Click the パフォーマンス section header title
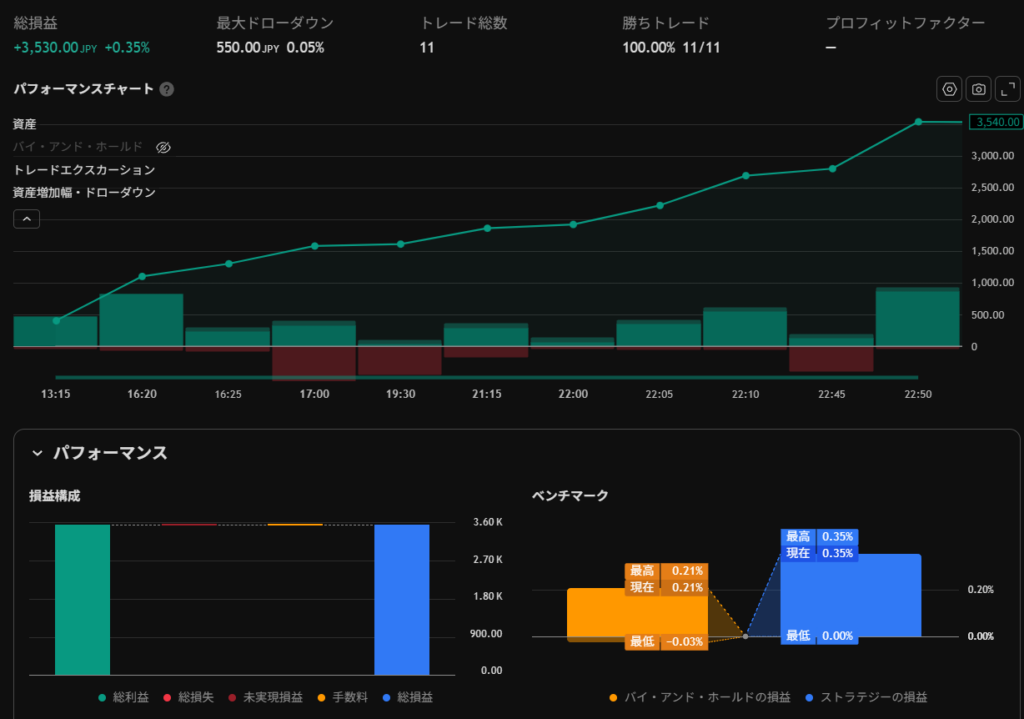Screen dimensions: 1024x719 [x=109, y=453]
